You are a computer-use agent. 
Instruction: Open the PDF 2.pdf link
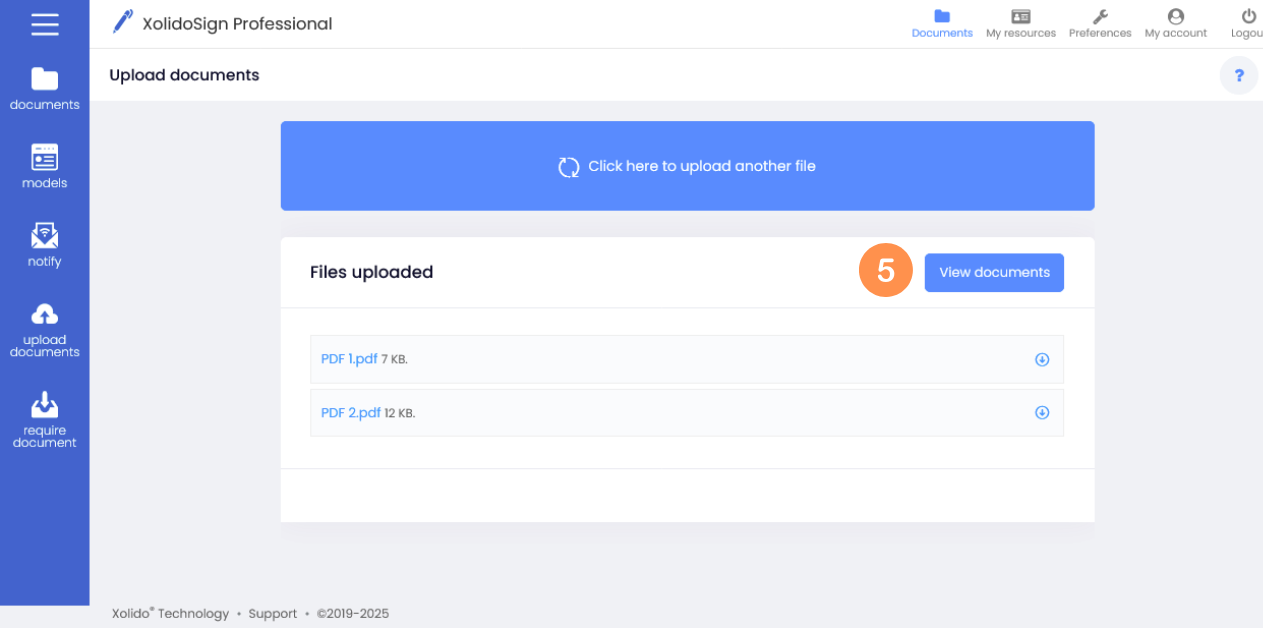pyautogui.click(x=351, y=412)
